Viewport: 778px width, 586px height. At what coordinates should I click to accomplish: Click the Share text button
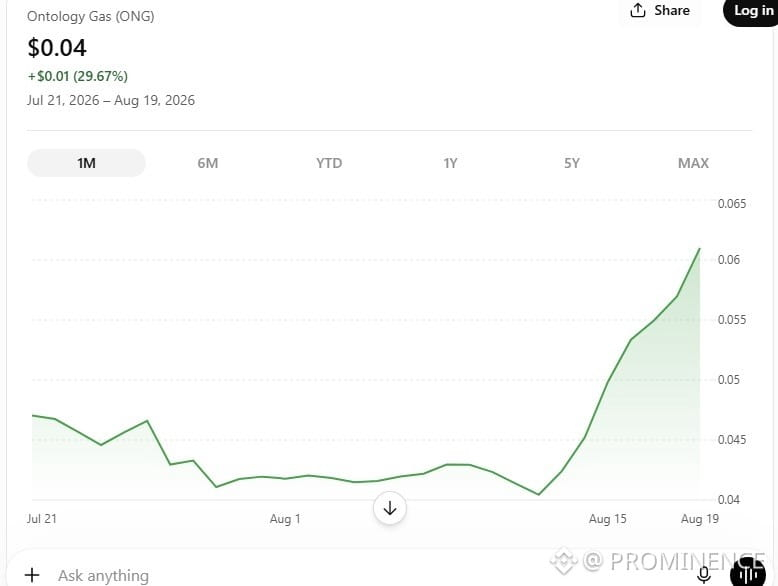pos(672,10)
